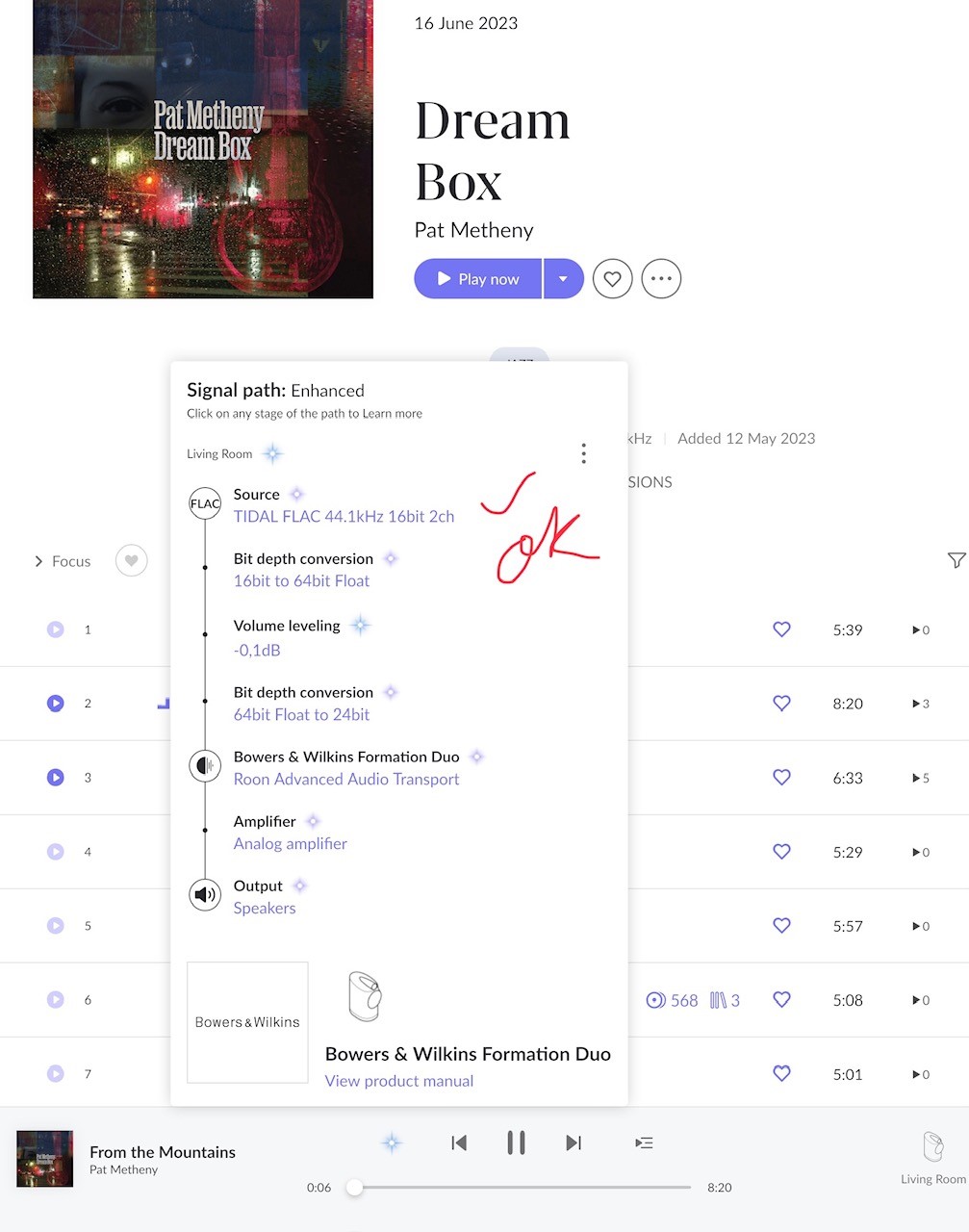Click the signal path sparkle icon near playback controls
969x1232 pixels.
[x=392, y=1142]
